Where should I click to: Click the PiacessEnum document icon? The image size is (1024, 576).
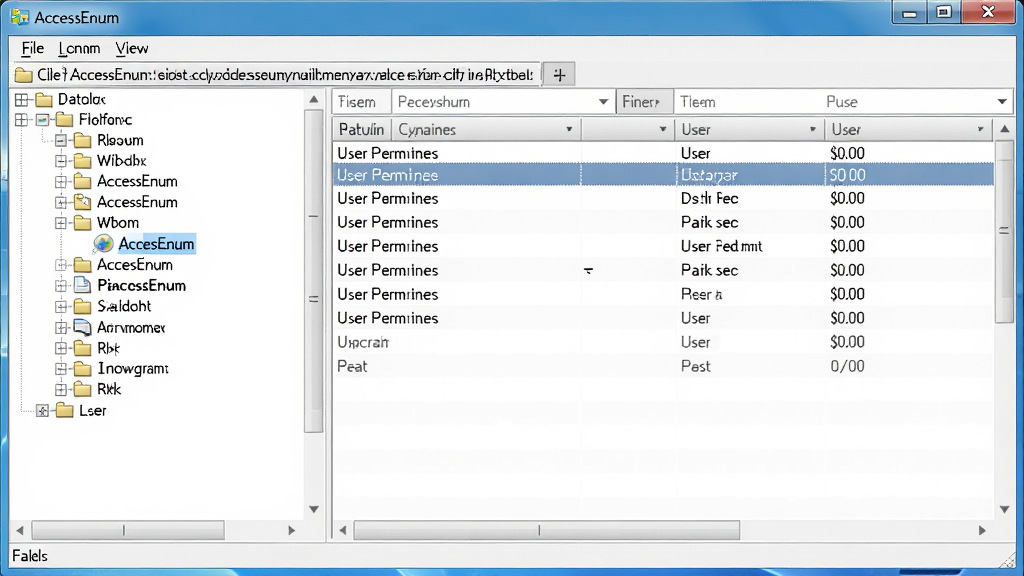[82, 285]
